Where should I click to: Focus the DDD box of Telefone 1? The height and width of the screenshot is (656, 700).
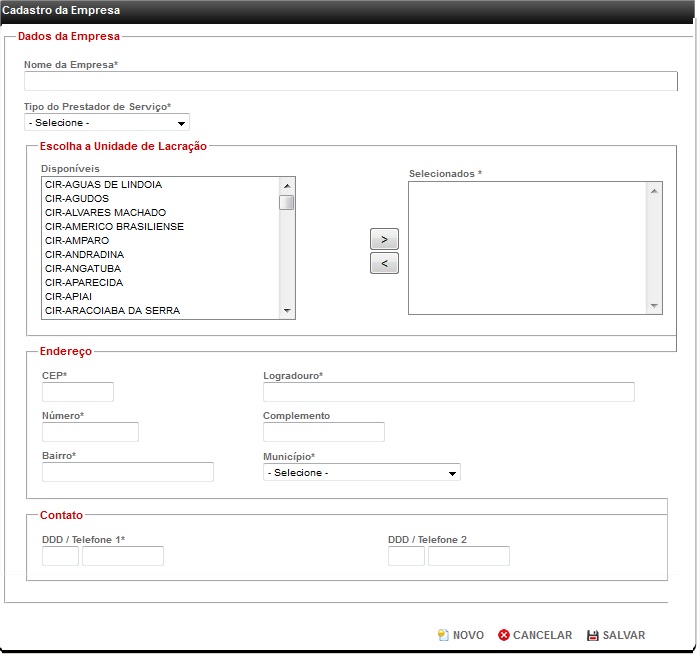coord(61,558)
